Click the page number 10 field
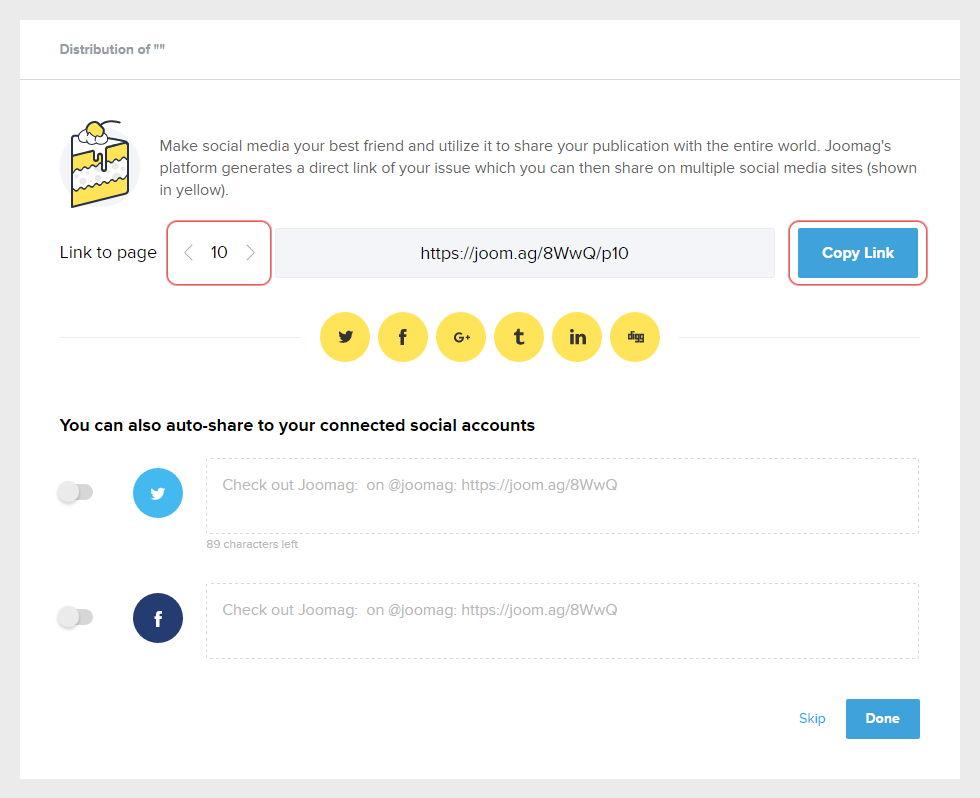The height and width of the screenshot is (798, 980). coord(219,253)
